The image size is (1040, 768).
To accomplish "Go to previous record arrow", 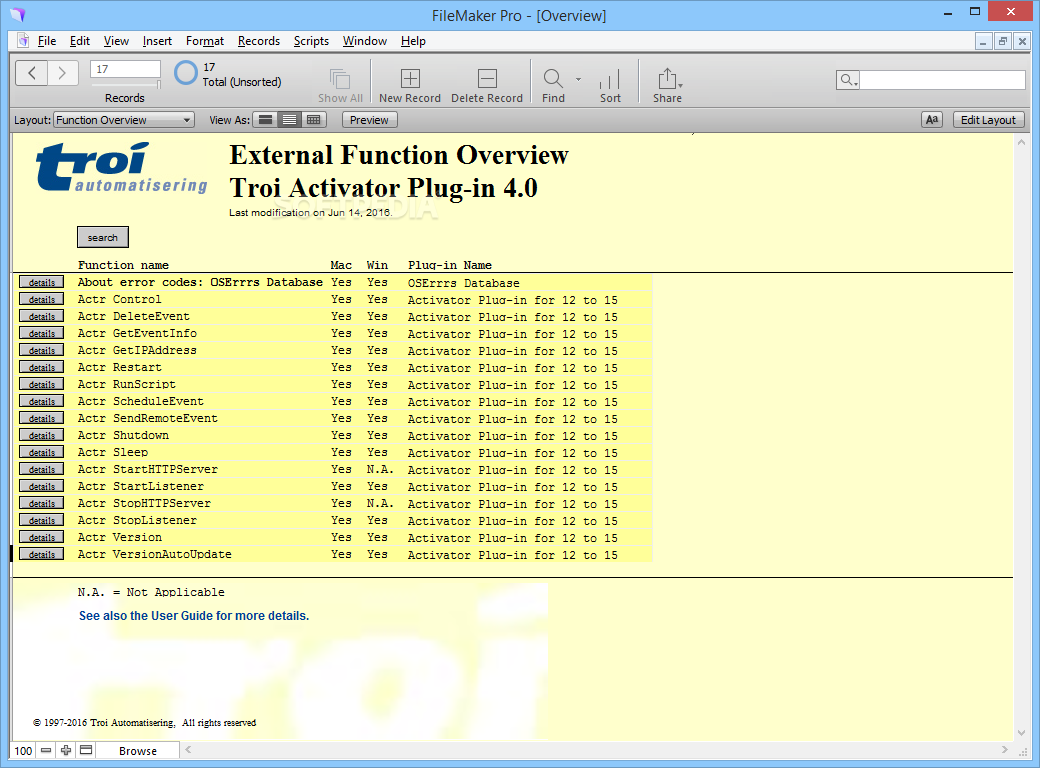I will (31, 73).
